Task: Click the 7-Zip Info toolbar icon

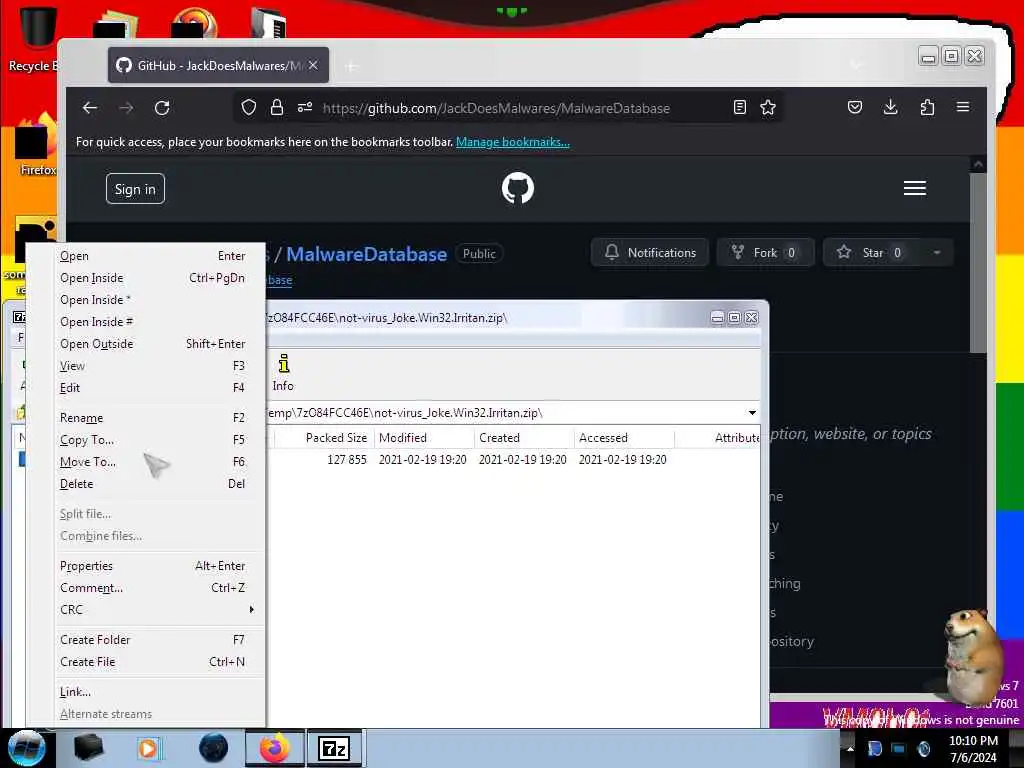Action: point(283,373)
